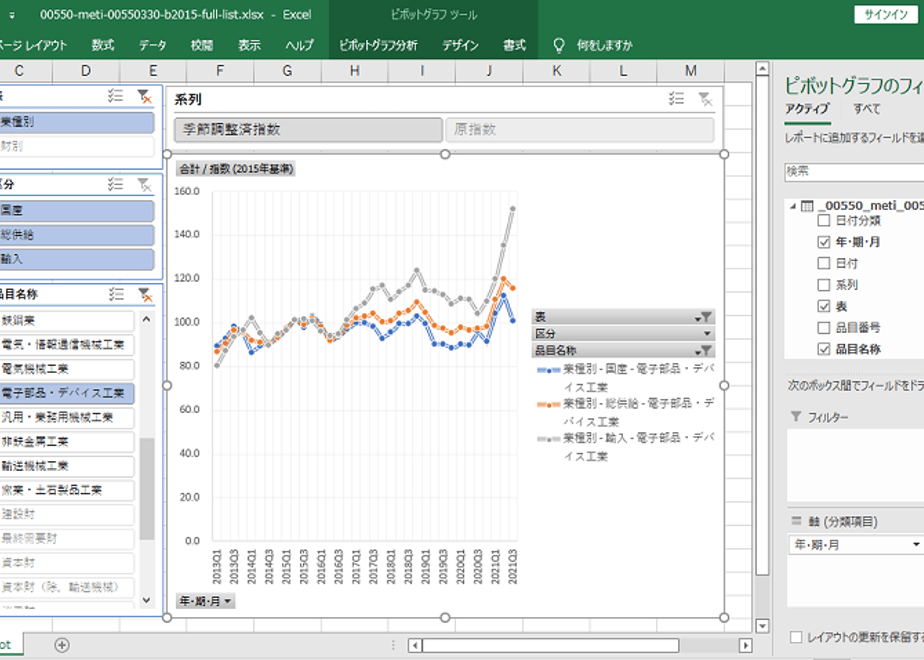Select 汎用・業務用機械工業 slicer item
This screenshot has height=660, width=924.
pos(67,418)
